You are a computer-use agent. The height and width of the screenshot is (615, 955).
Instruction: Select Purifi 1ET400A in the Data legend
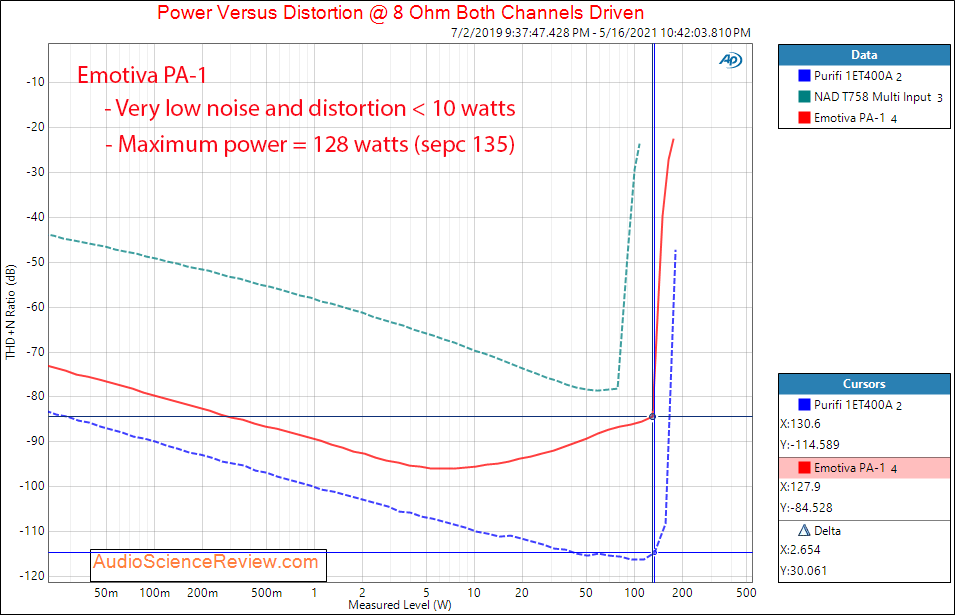pos(858,76)
